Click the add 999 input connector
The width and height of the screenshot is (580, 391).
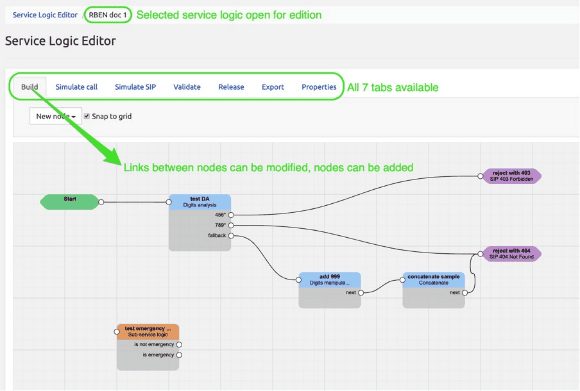pos(299,280)
